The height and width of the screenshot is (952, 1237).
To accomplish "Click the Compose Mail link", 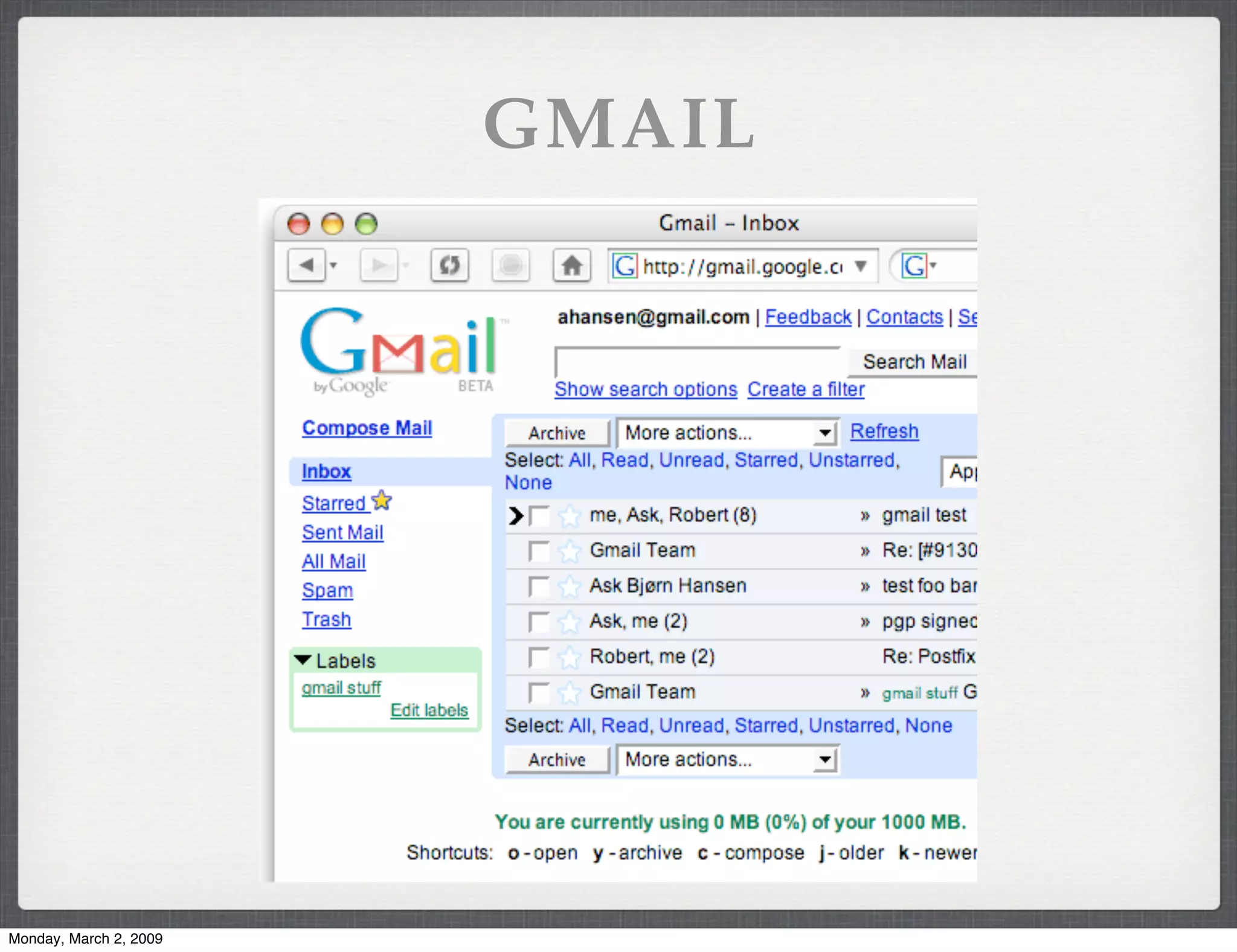I will pyautogui.click(x=367, y=428).
